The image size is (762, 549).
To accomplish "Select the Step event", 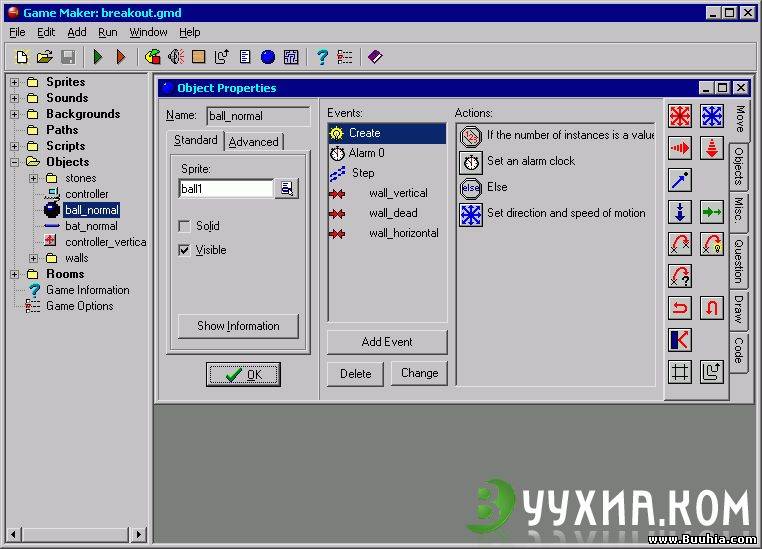I will point(387,173).
